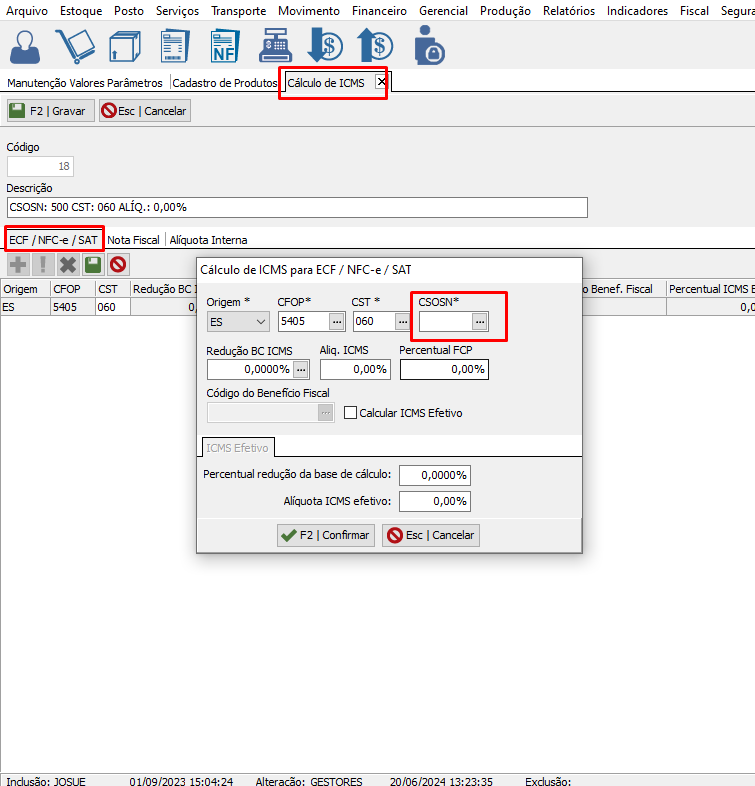Enable the Calcular ICMS Efetivo checkbox
This screenshot has height=786, width=755.
click(351, 413)
